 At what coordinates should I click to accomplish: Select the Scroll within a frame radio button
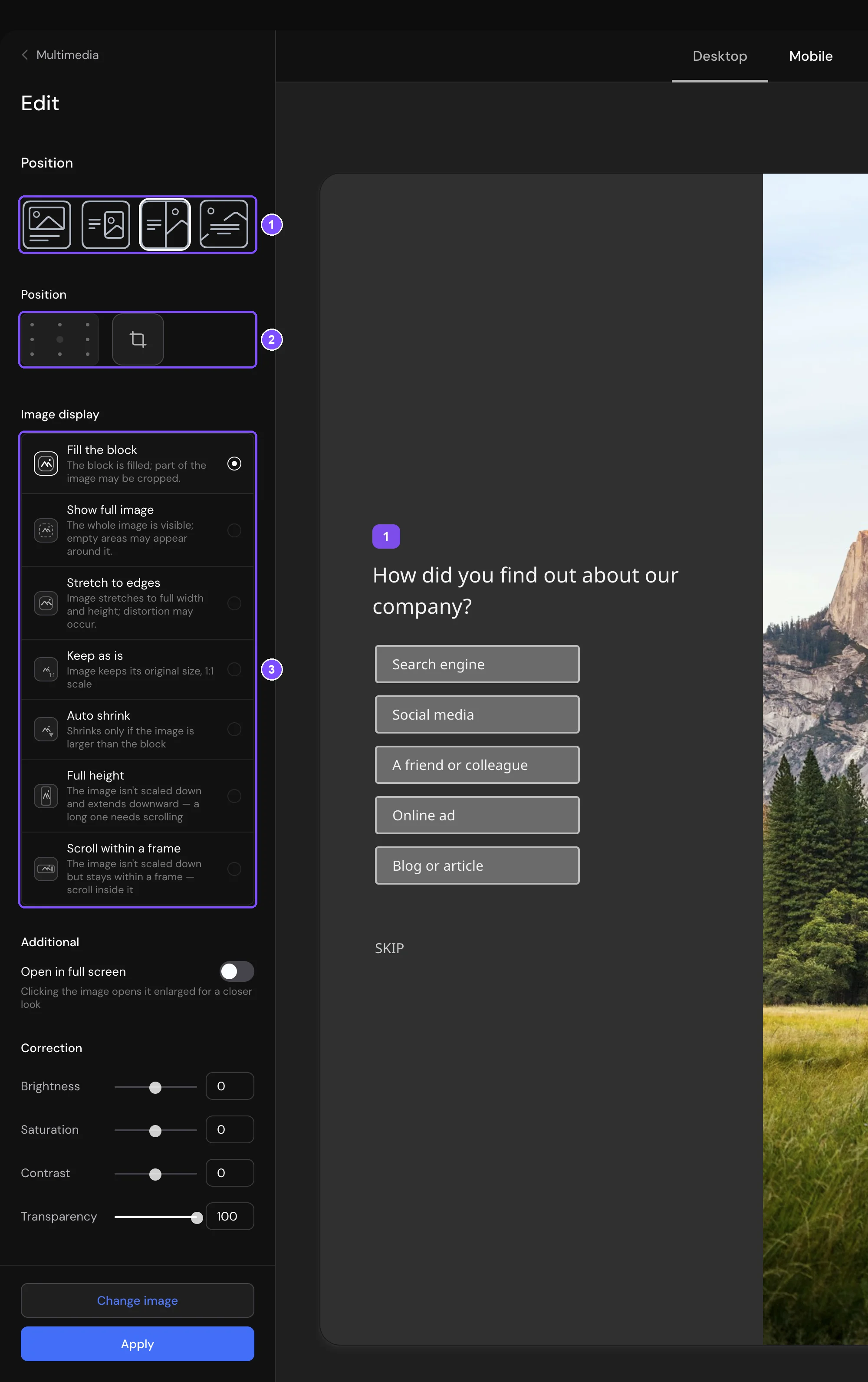[234, 869]
